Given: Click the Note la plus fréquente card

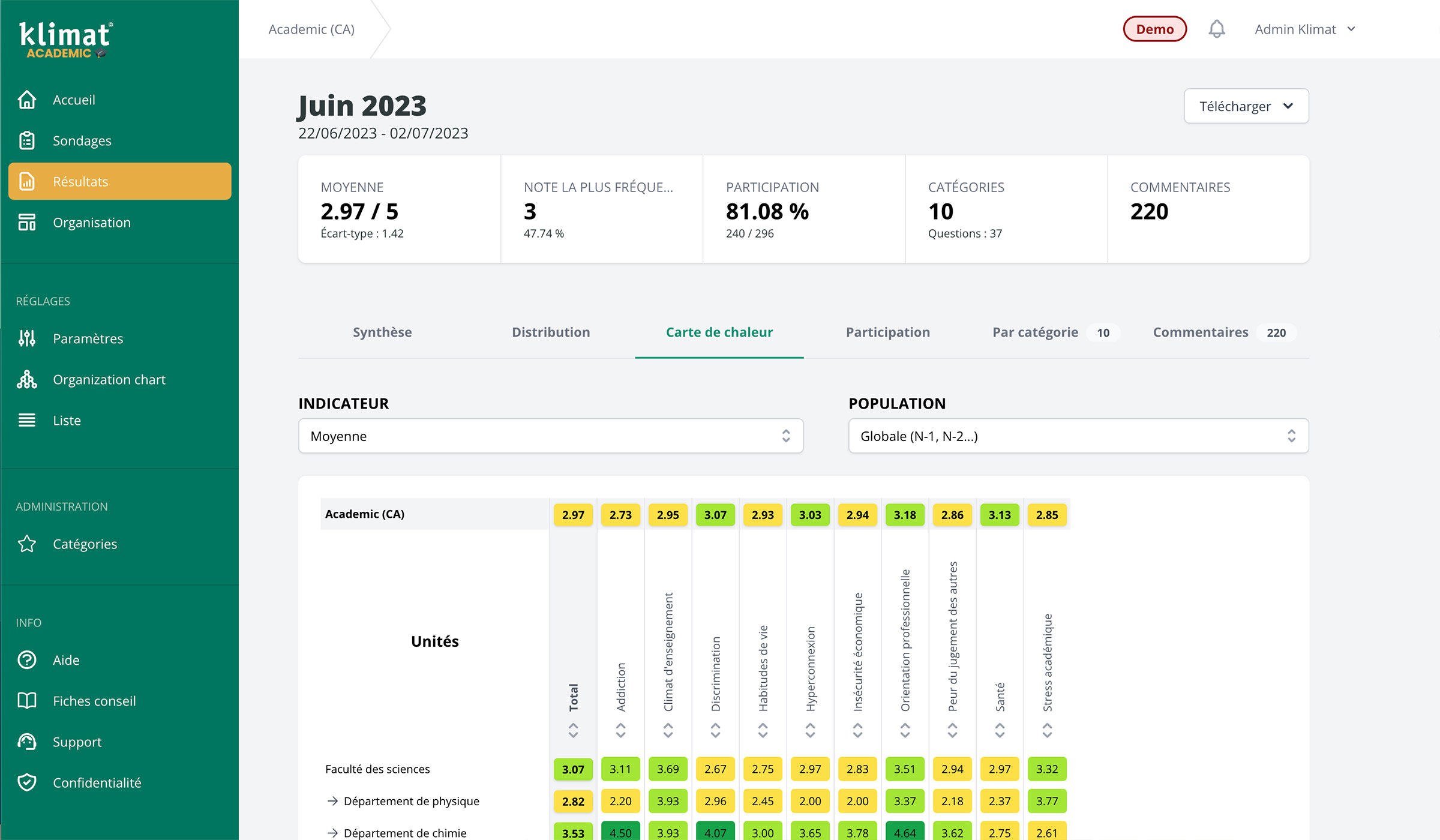Looking at the screenshot, I should click(602, 209).
